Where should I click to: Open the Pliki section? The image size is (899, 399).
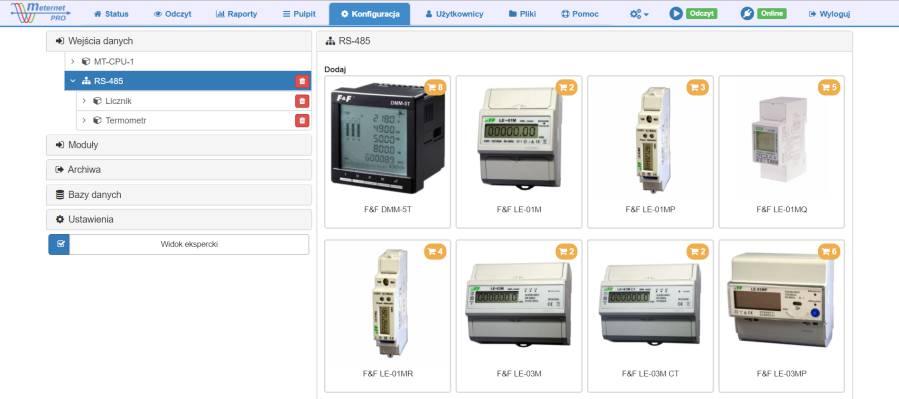(522, 14)
